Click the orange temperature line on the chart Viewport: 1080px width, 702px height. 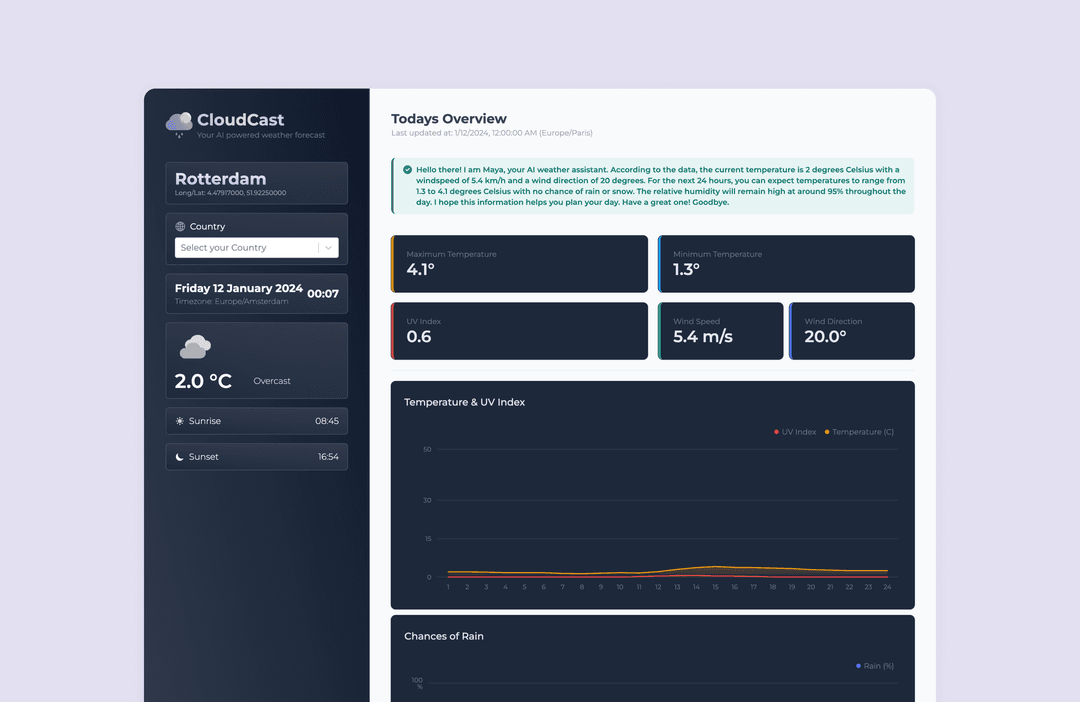715,566
